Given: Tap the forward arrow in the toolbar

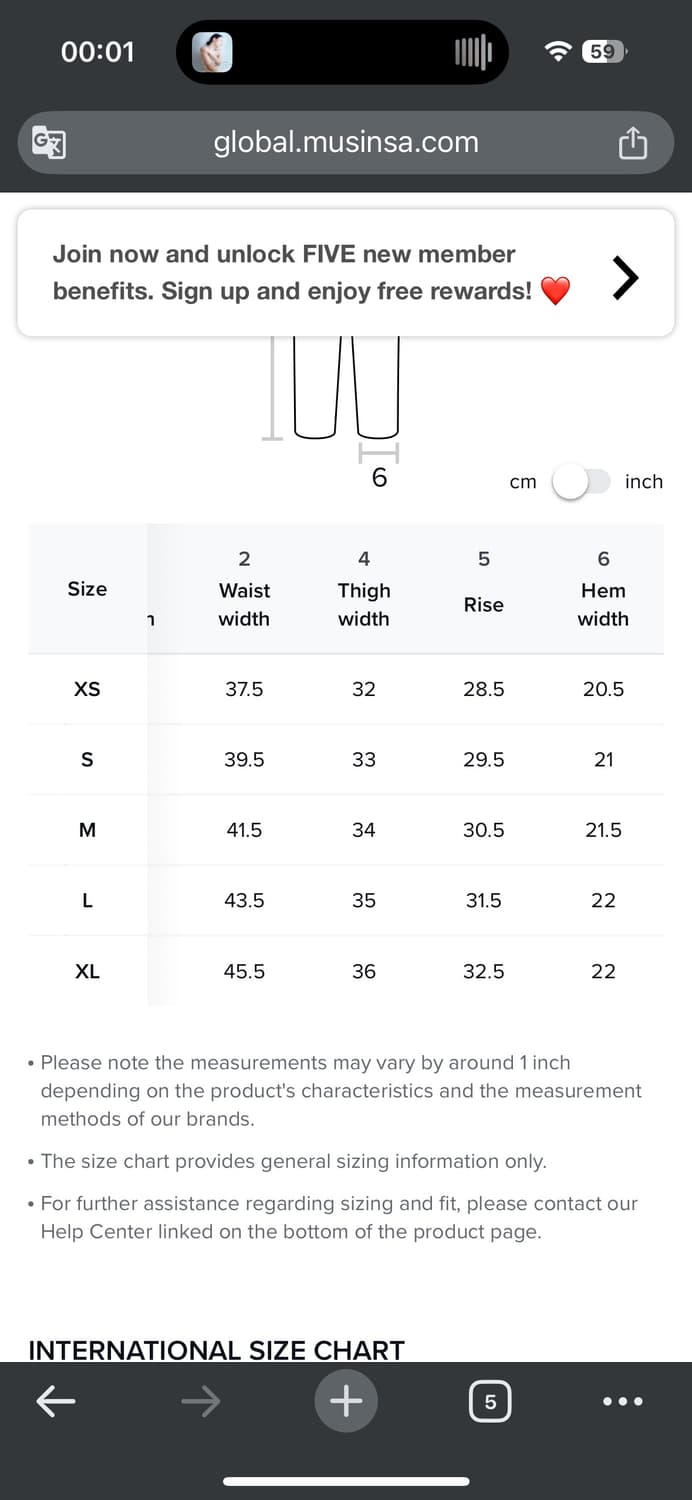Looking at the screenshot, I should (x=201, y=1402).
